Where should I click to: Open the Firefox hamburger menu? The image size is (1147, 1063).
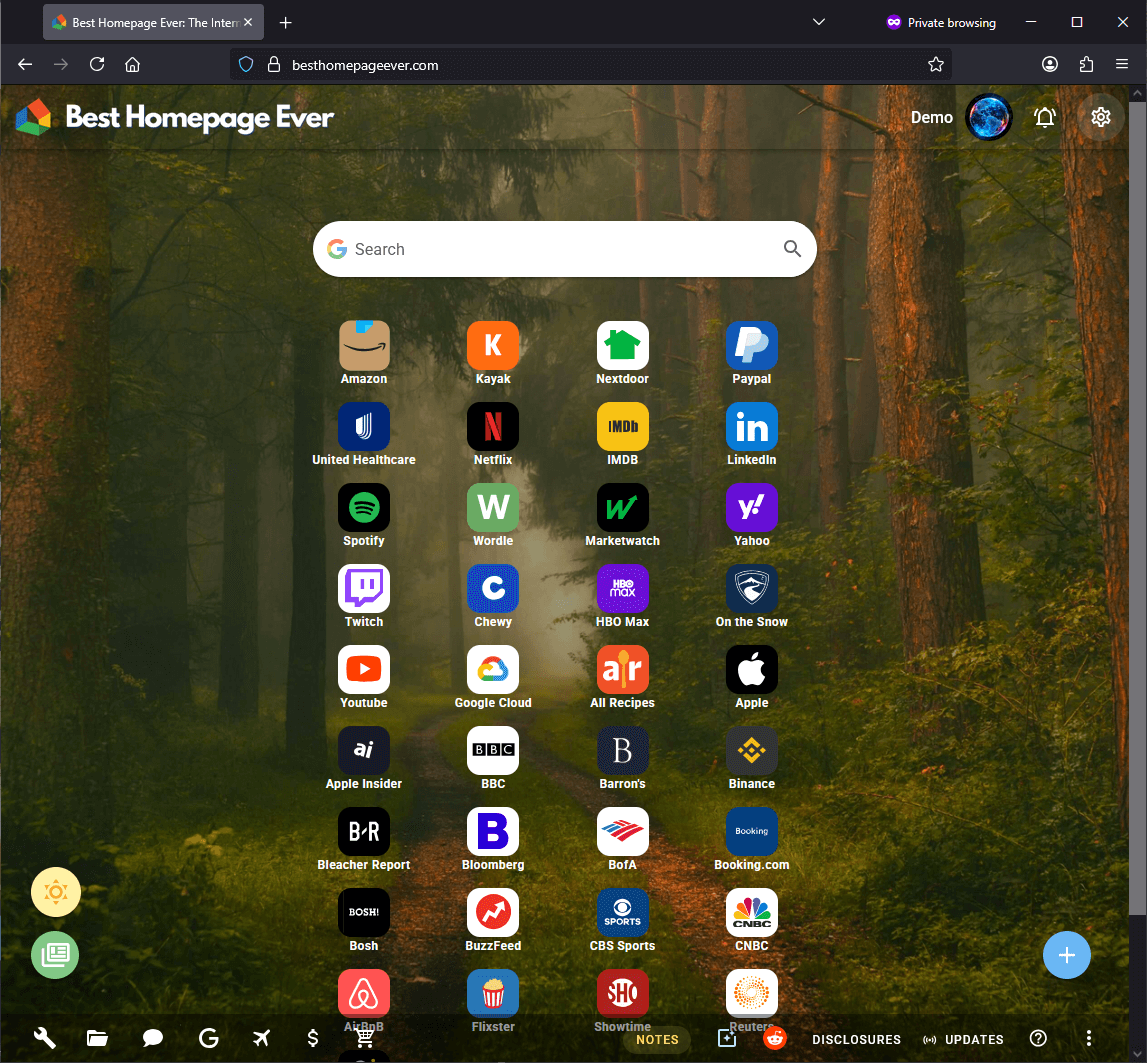pos(1122,64)
